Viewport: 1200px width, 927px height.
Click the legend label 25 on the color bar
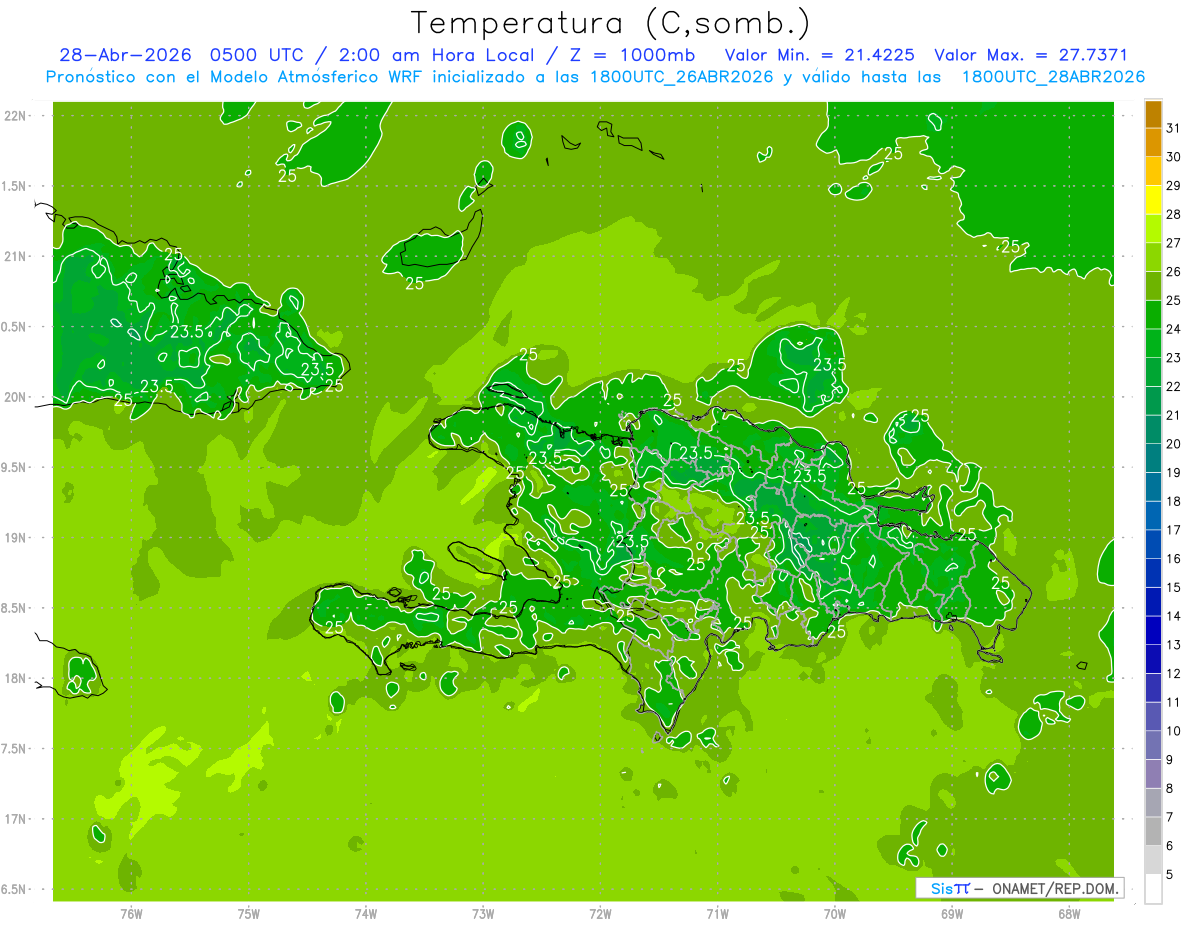[x=1174, y=301]
